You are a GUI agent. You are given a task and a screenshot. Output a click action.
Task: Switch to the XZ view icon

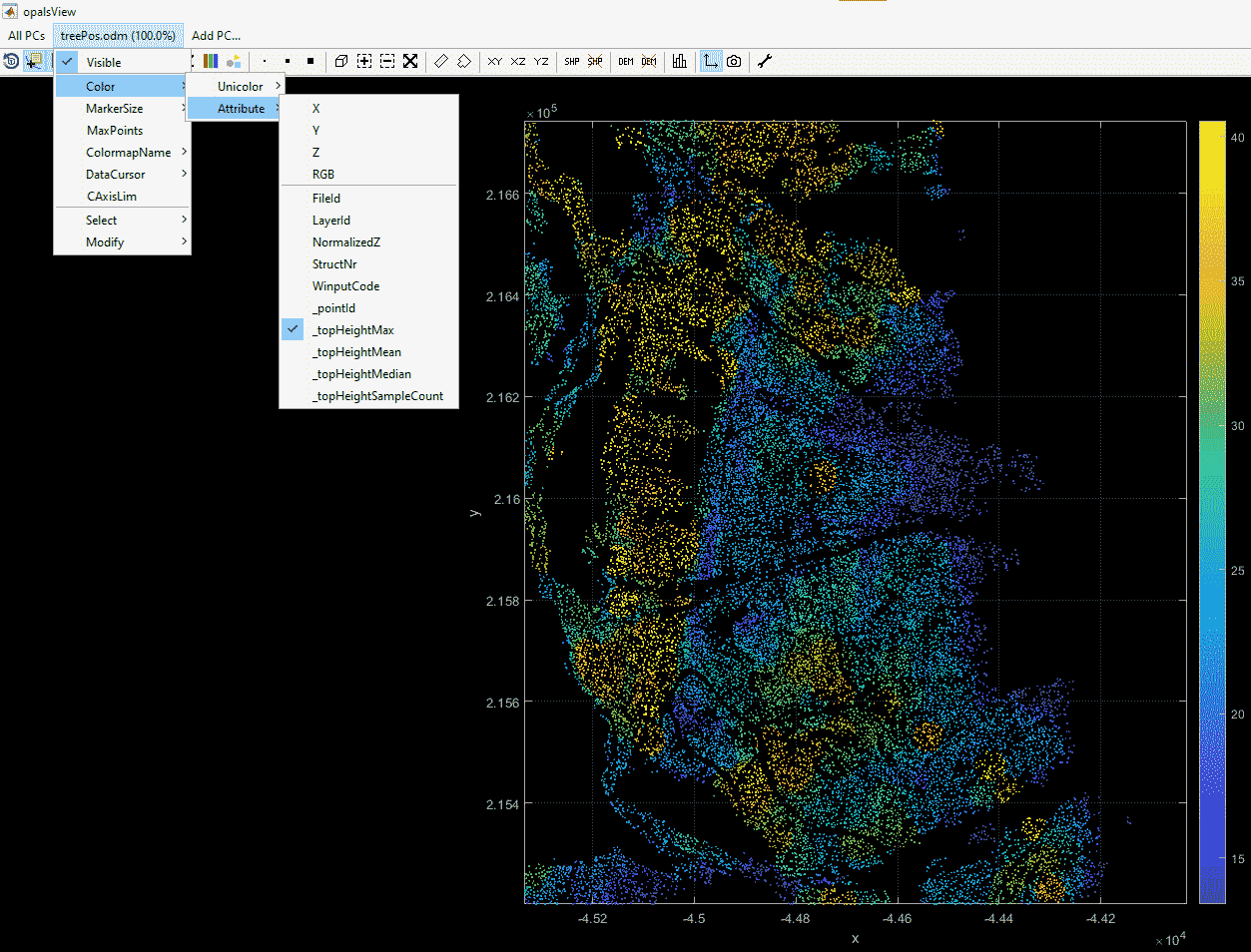tap(518, 62)
